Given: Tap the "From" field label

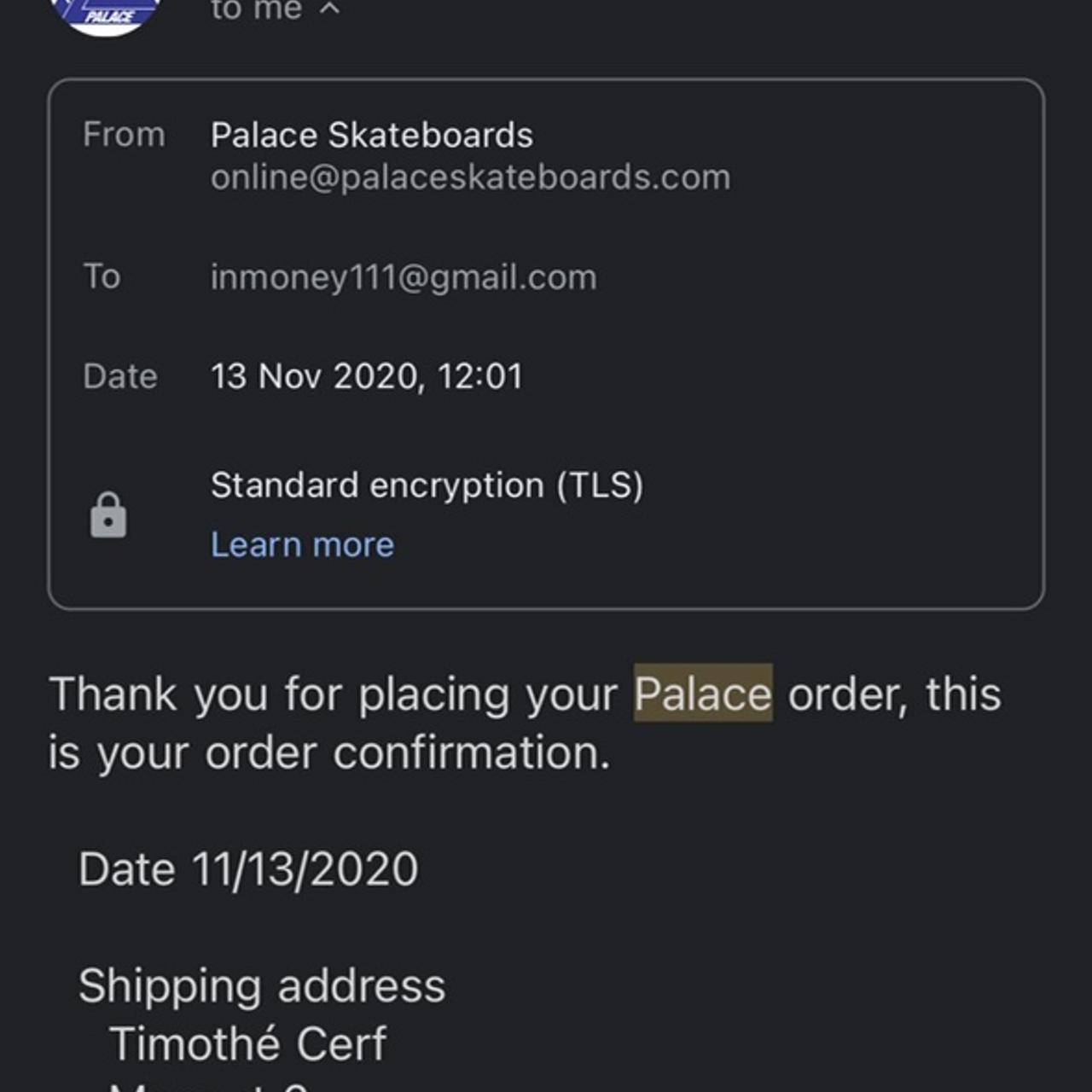Looking at the screenshot, I should coord(124,135).
